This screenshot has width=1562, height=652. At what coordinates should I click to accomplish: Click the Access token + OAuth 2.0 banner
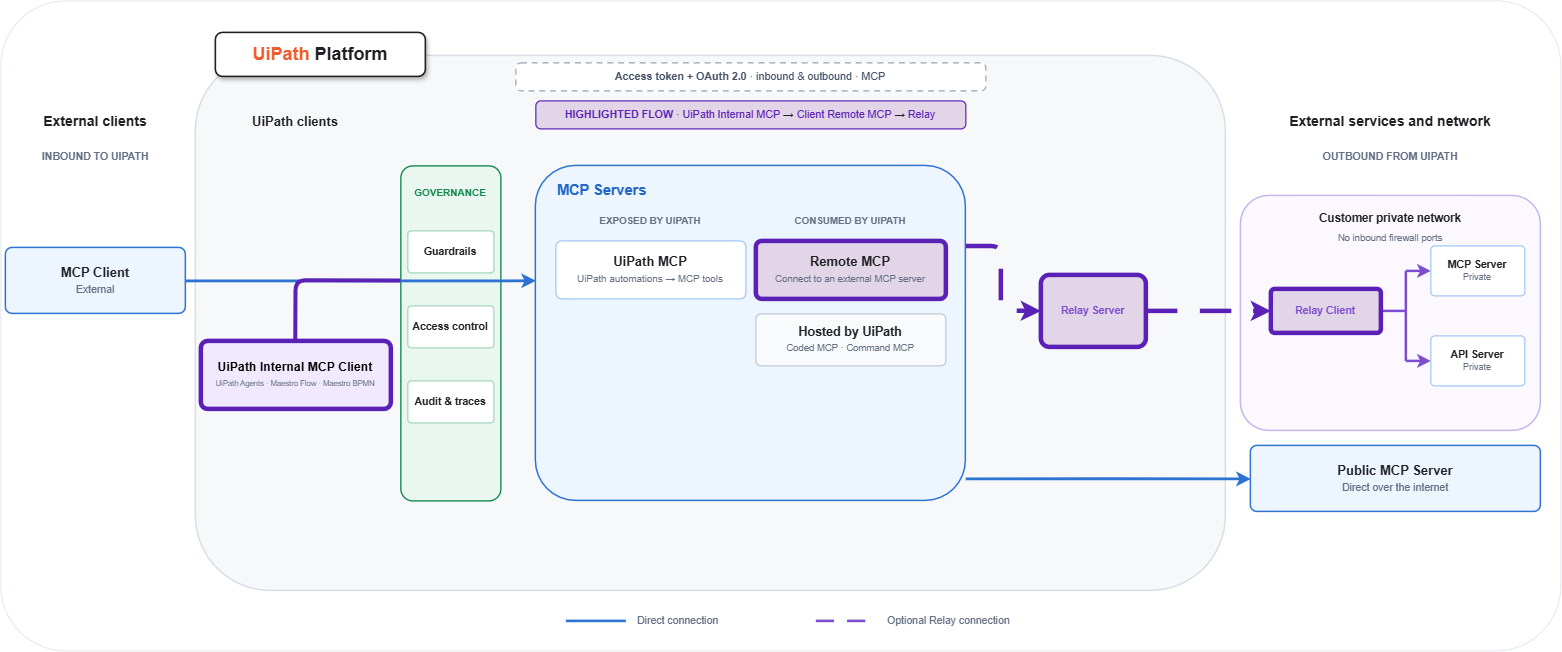(x=750, y=77)
